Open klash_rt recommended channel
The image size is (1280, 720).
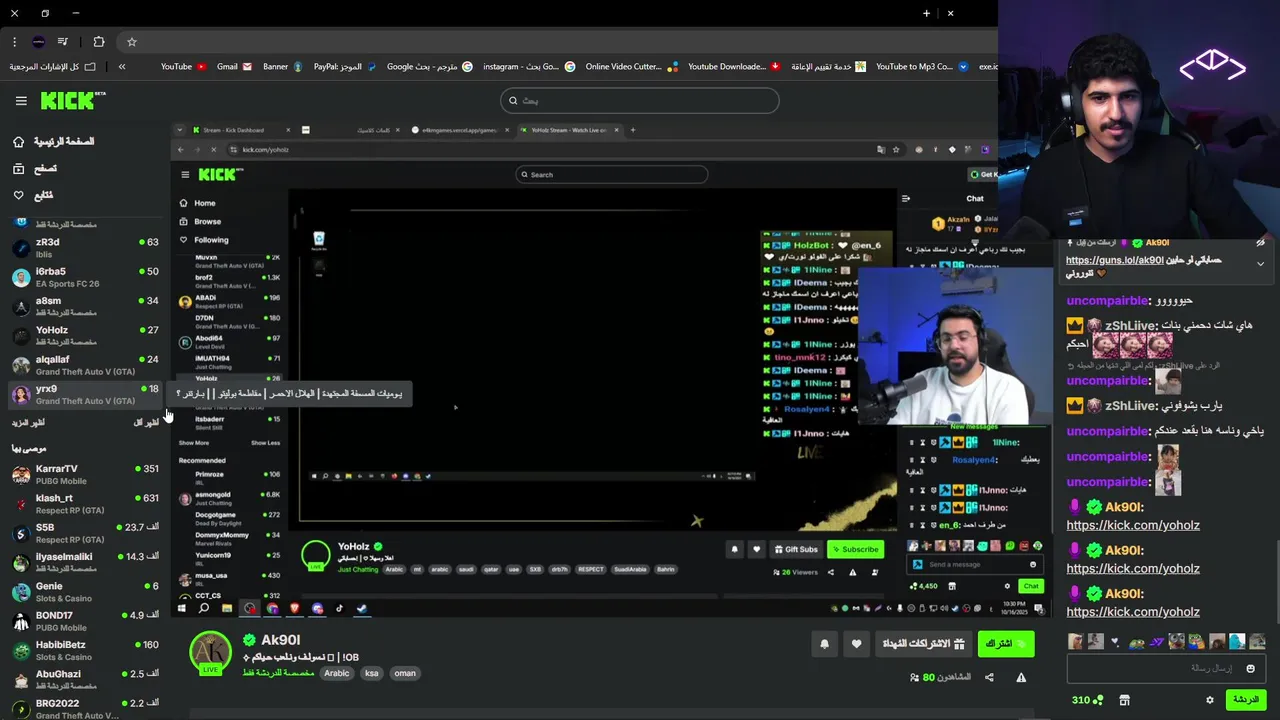84,503
